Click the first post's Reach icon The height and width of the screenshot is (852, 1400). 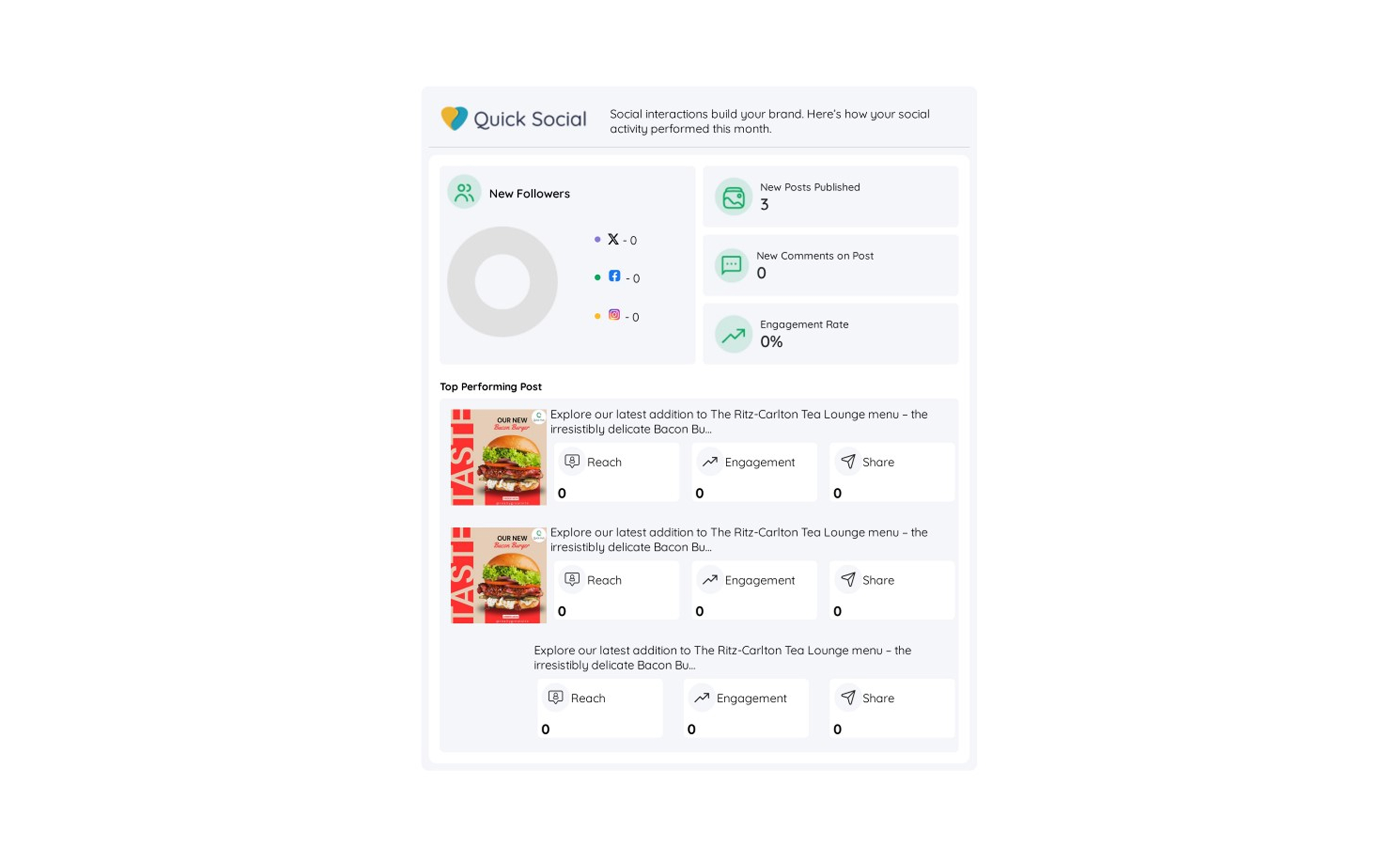click(572, 461)
